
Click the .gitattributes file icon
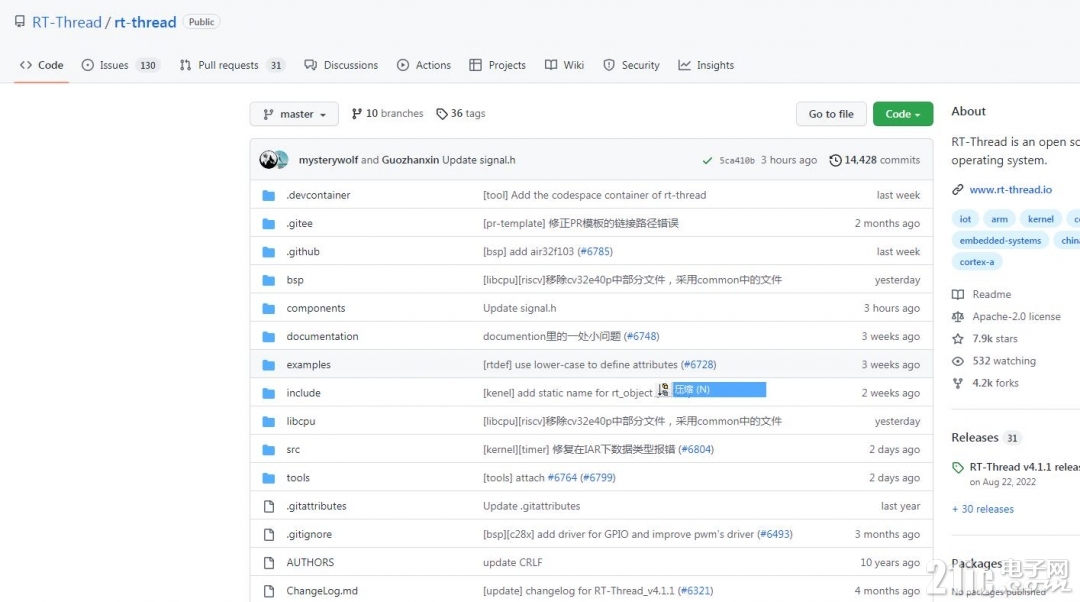pos(269,506)
